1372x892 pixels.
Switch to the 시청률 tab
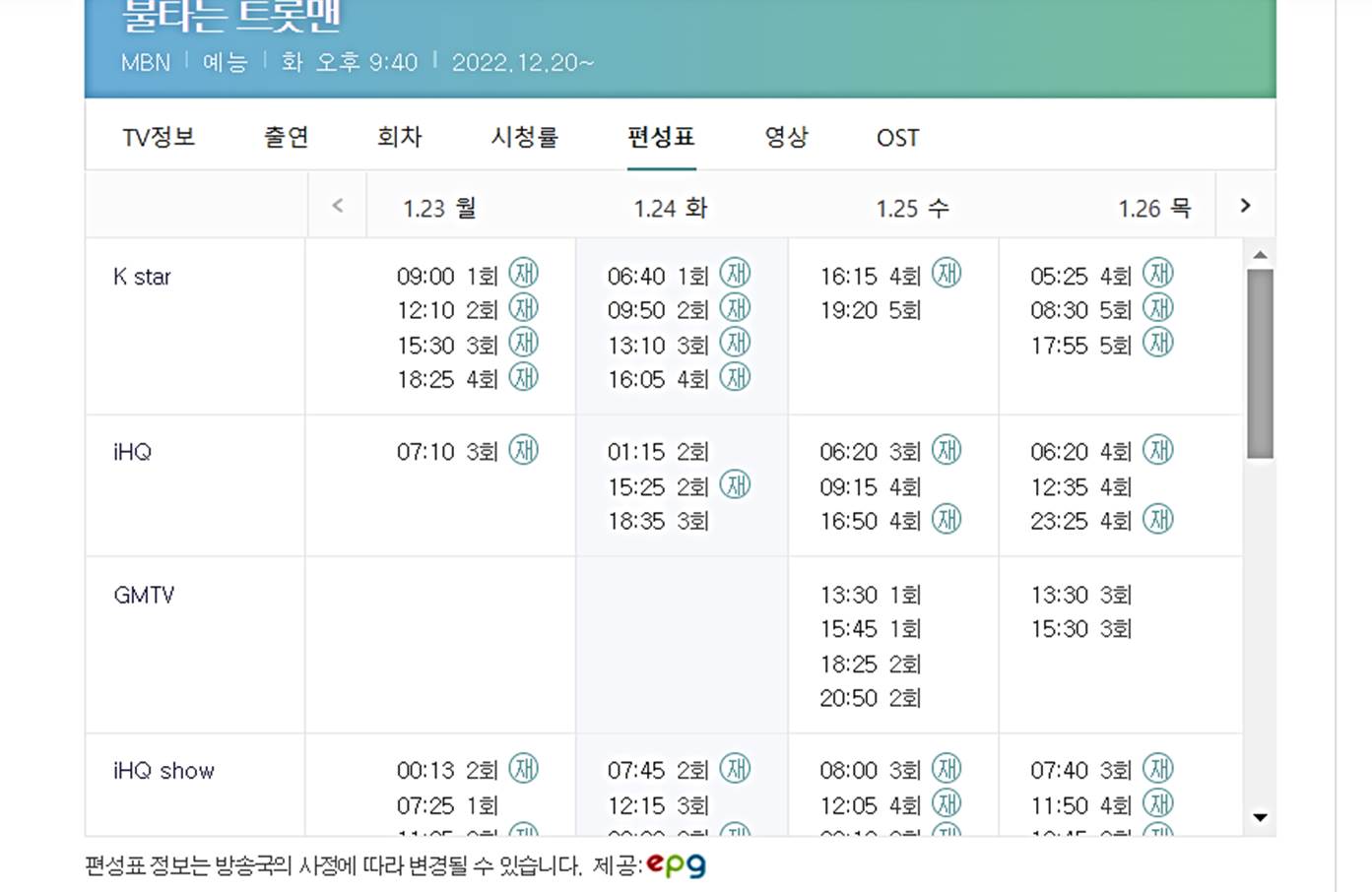click(524, 138)
